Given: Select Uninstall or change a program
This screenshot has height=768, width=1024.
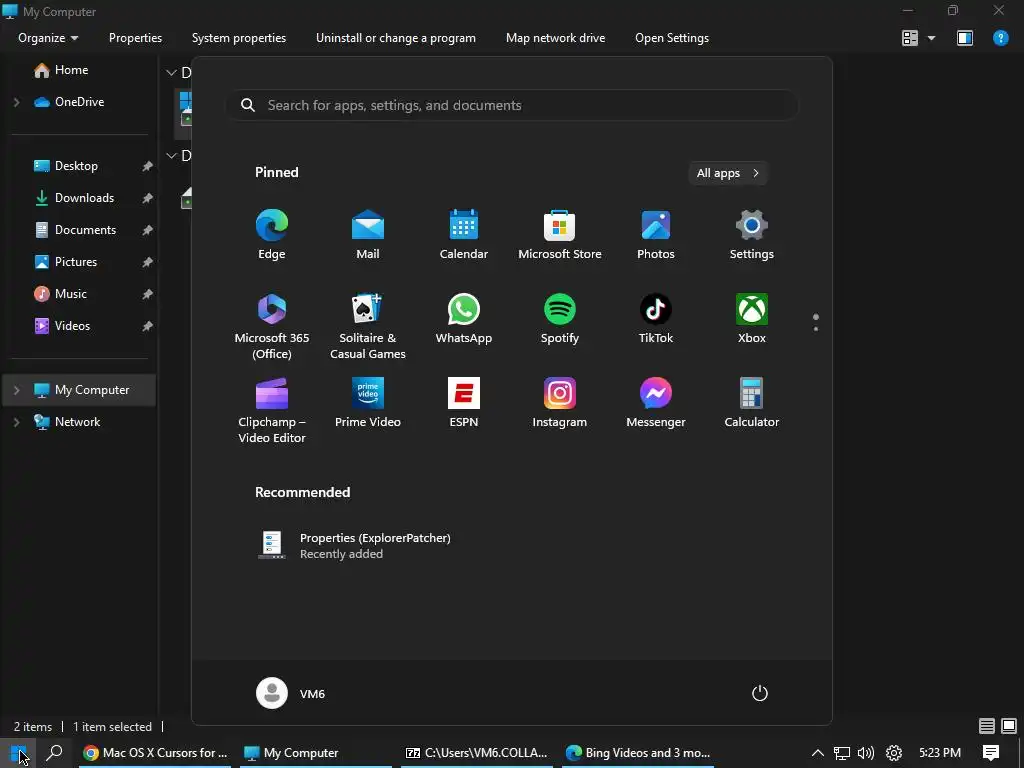Looking at the screenshot, I should point(396,38).
